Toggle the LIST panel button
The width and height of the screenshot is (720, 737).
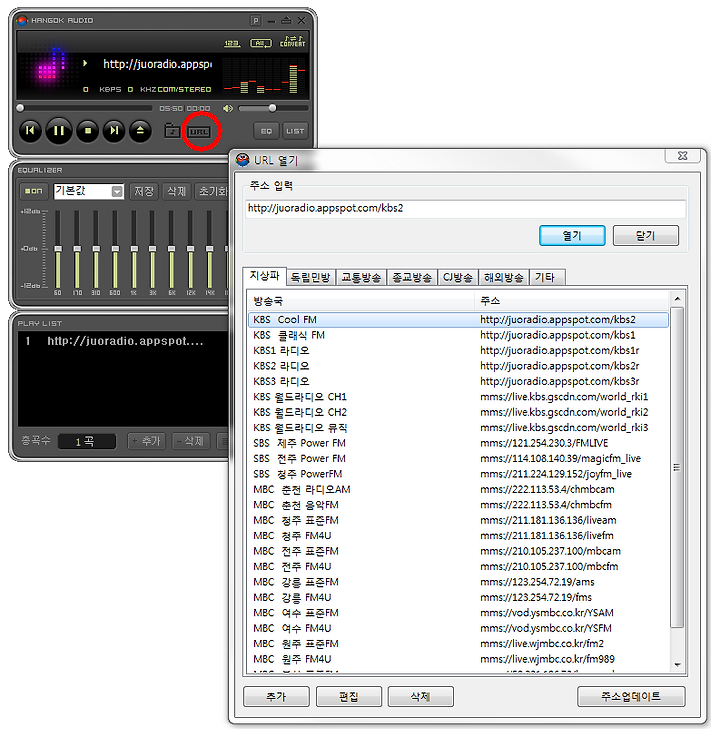click(x=295, y=131)
